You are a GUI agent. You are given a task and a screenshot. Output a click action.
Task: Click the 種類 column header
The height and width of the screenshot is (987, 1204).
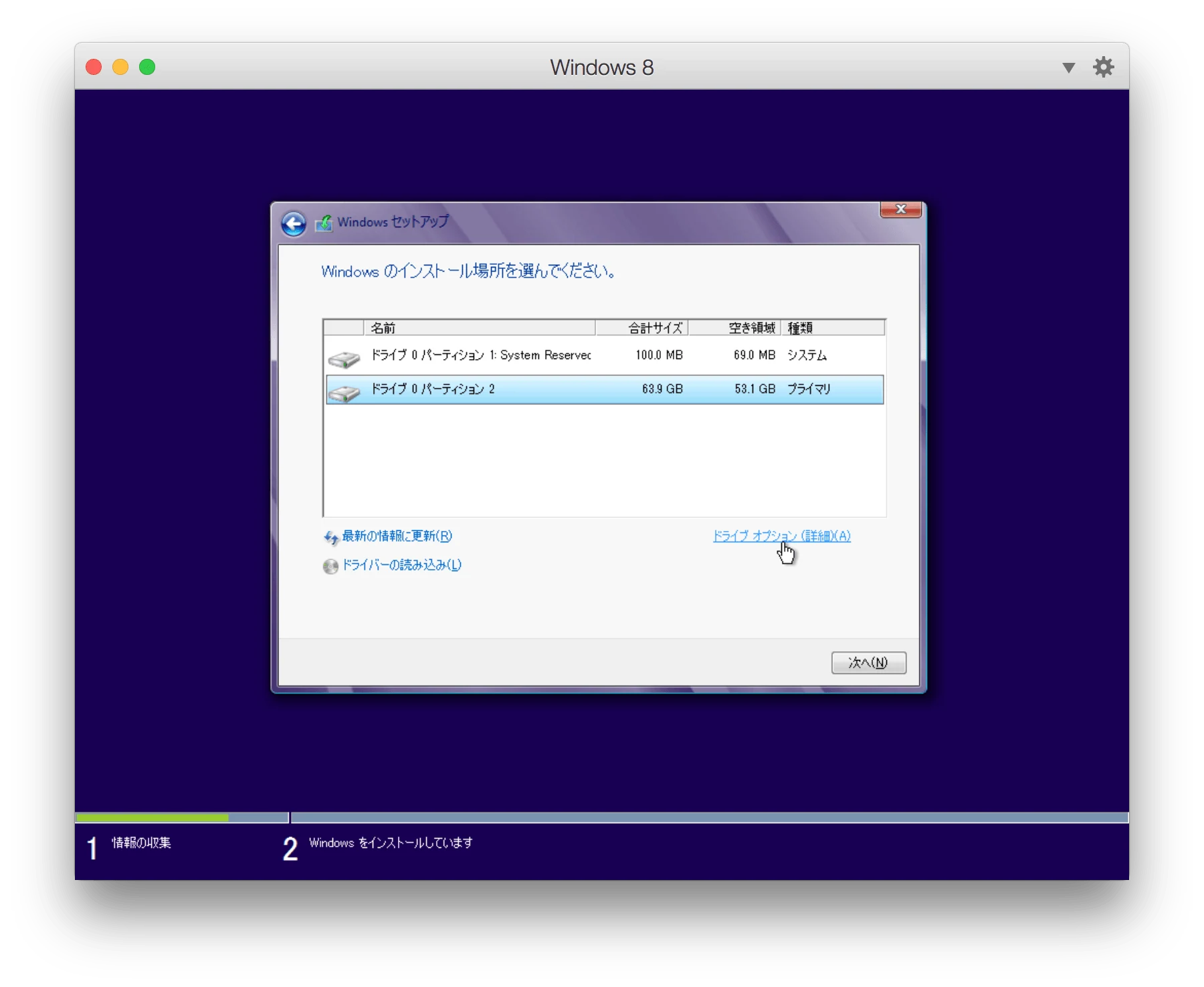(x=833, y=328)
